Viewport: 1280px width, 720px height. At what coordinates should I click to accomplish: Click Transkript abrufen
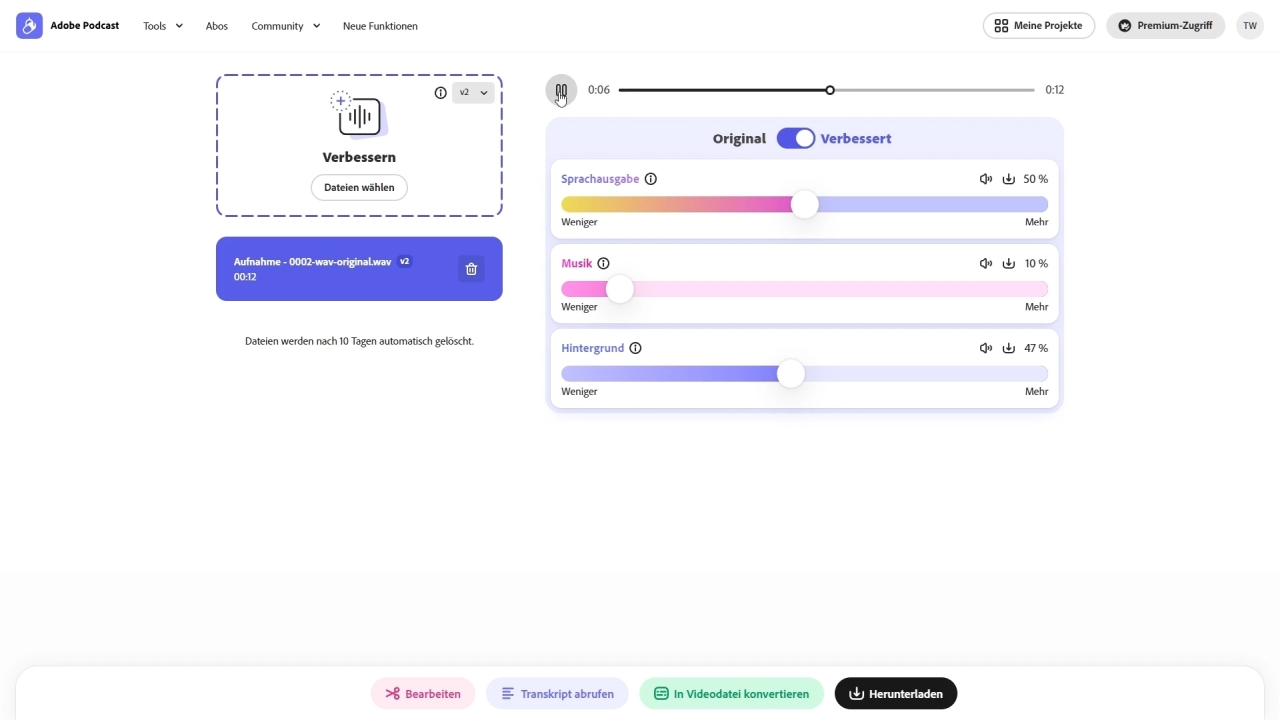click(557, 694)
